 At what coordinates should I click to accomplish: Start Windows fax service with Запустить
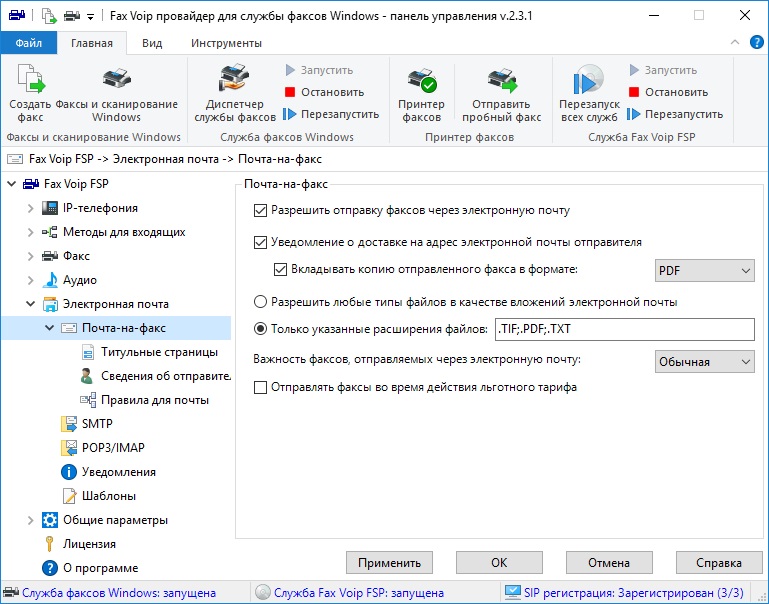click(319, 70)
